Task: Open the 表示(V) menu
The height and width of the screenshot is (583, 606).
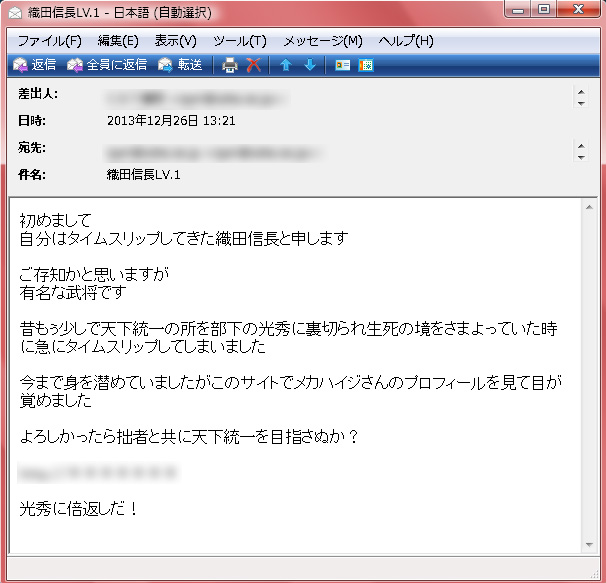Action: 175,41
